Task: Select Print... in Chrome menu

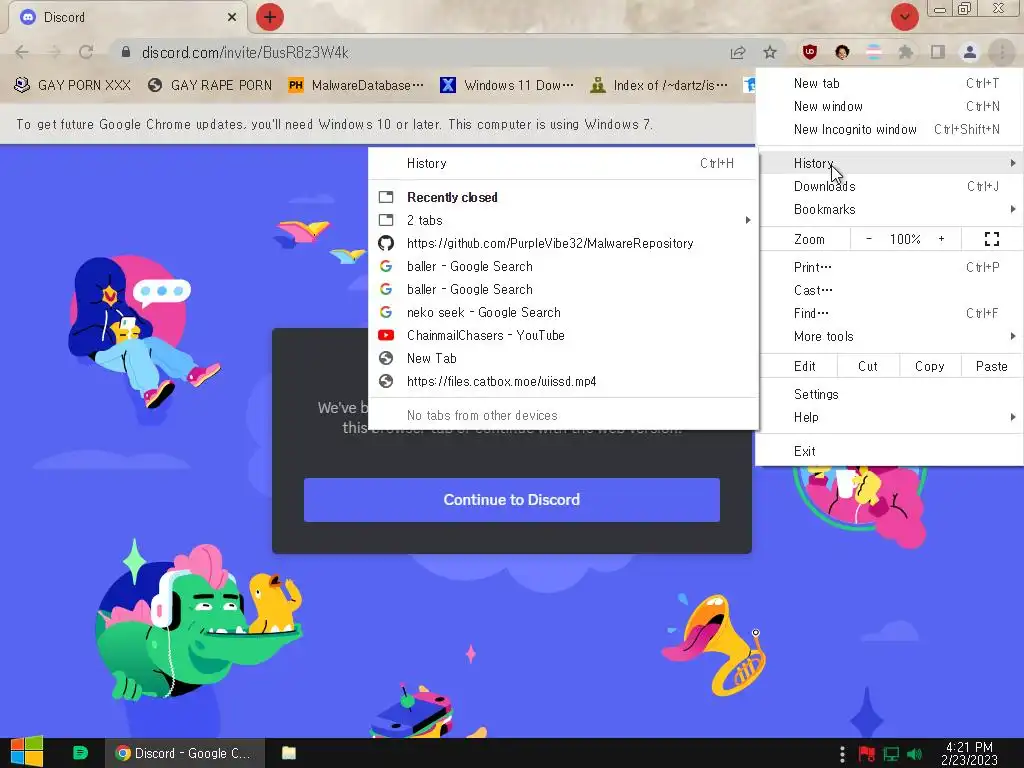Action: [x=889, y=267]
